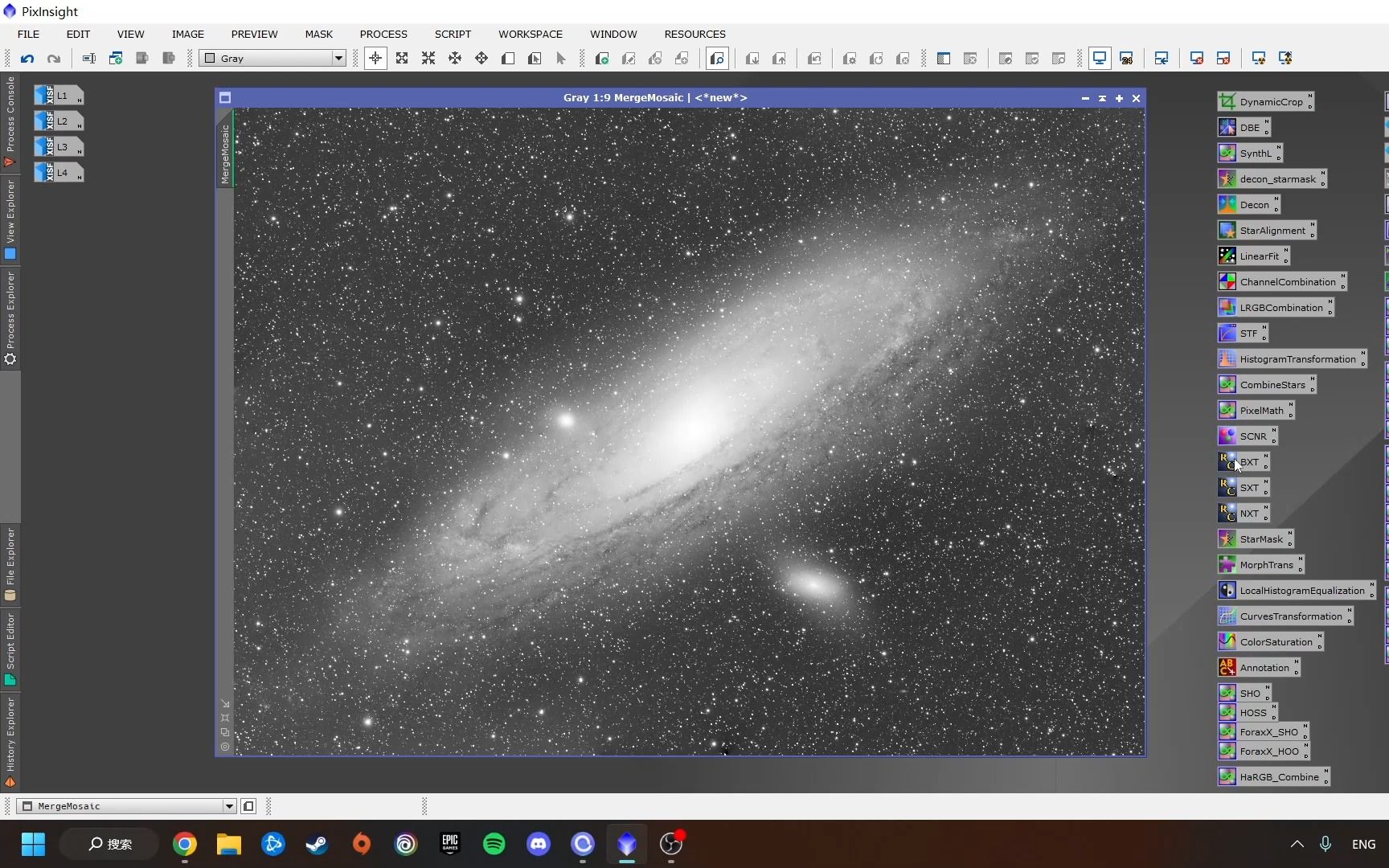
Task: Click the Undo arrow in the toolbar
Action: 27,59
